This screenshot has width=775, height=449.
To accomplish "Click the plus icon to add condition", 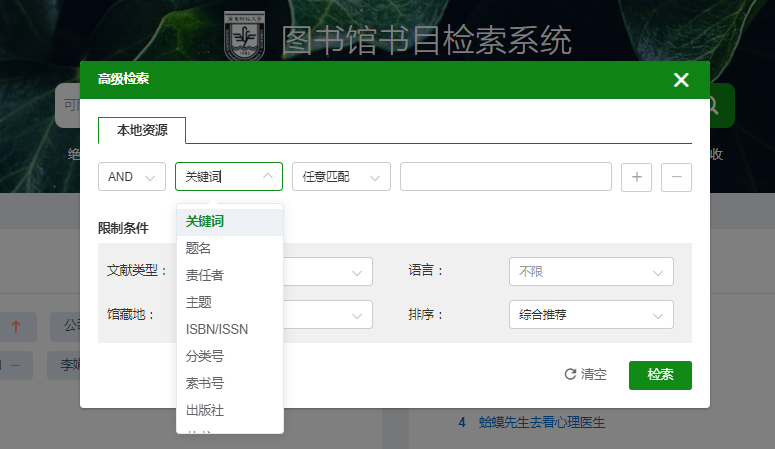I will (636, 177).
